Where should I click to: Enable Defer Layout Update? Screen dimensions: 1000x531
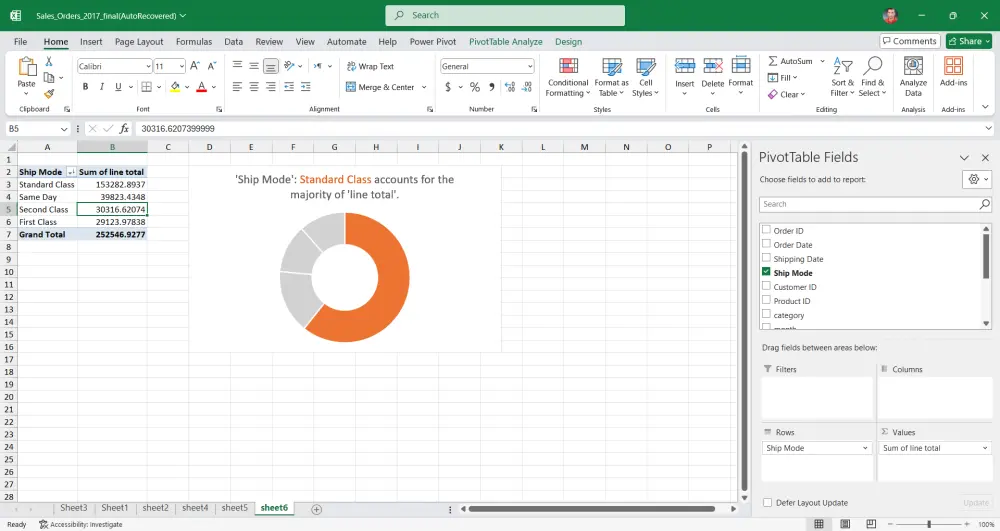tap(767, 502)
